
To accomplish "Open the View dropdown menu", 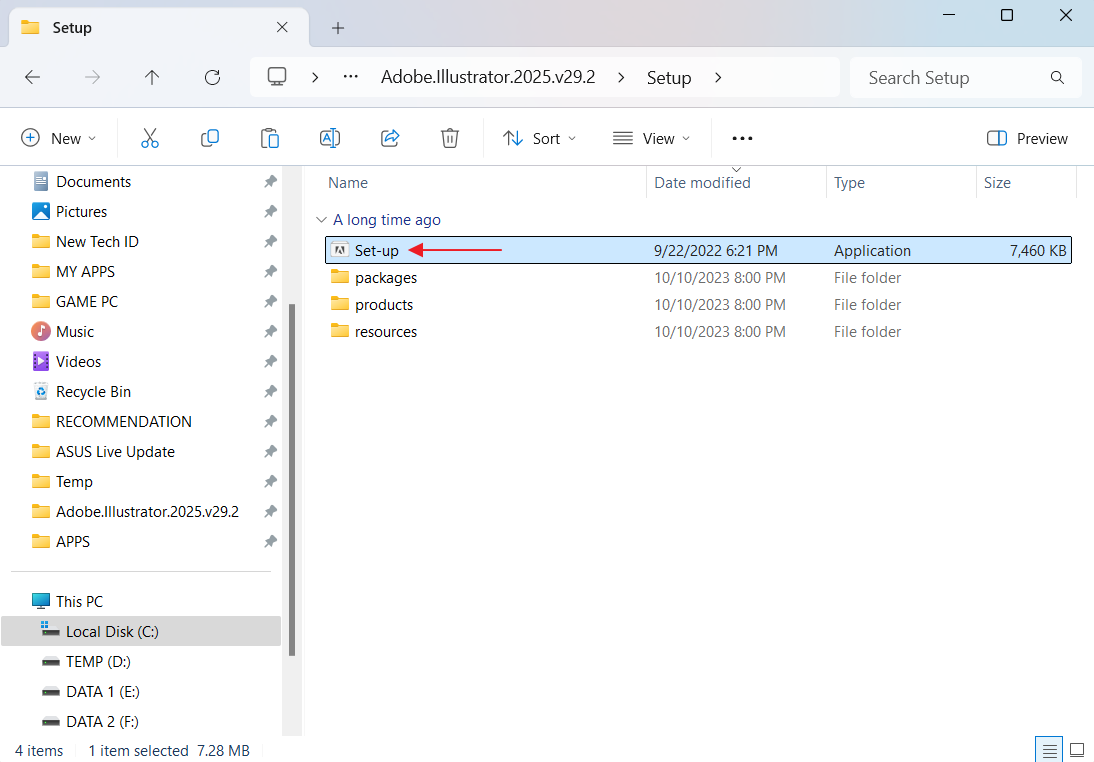I will (x=652, y=138).
